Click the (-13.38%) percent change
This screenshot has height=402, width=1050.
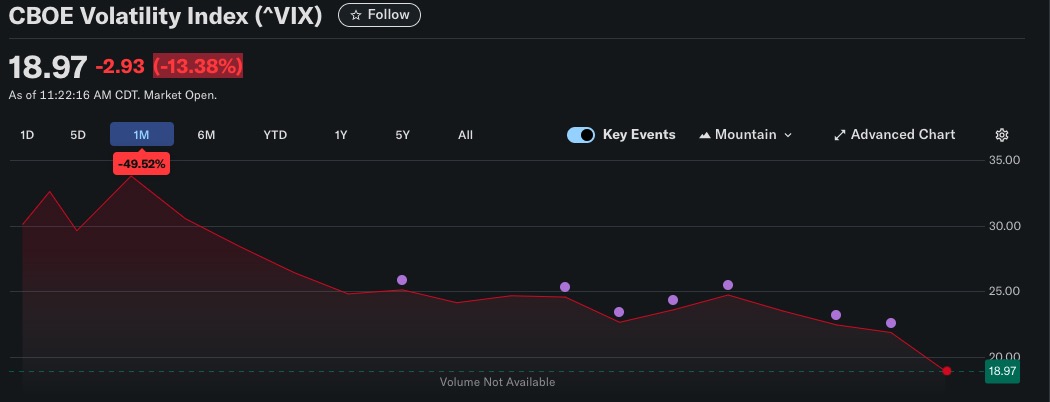coord(198,66)
